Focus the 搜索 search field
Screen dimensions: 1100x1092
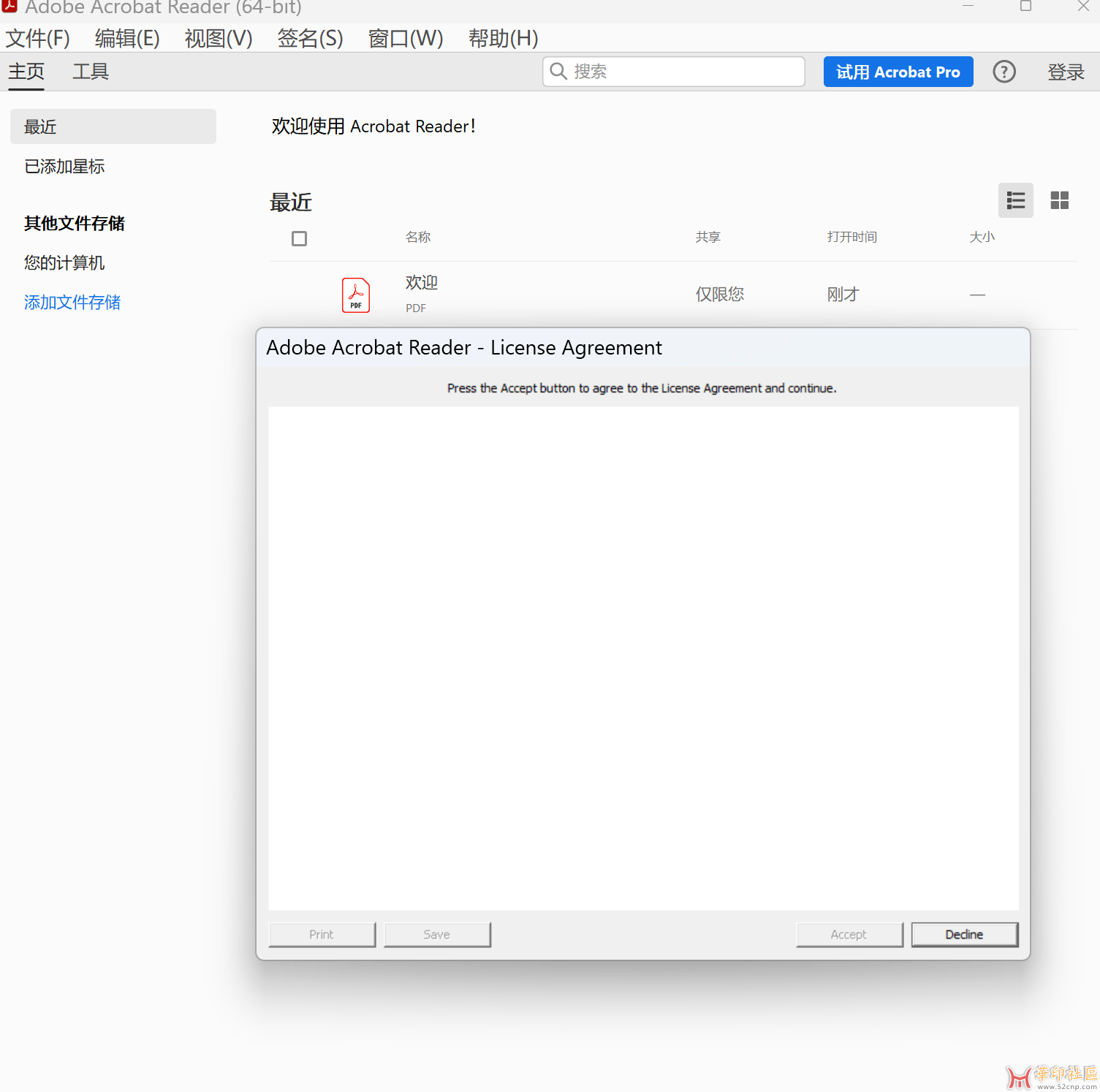(x=674, y=72)
